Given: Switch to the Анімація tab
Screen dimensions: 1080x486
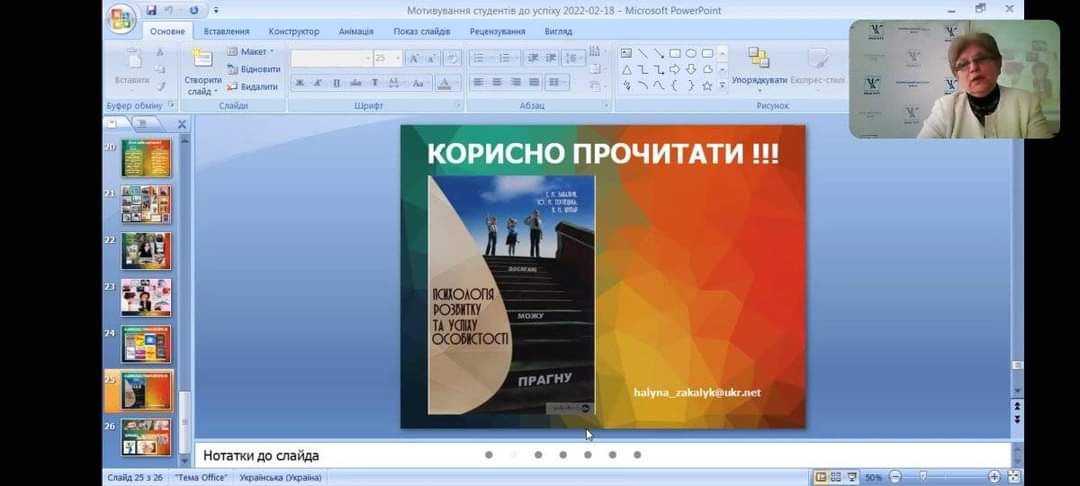Looking at the screenshot, I should coord(355,31).
